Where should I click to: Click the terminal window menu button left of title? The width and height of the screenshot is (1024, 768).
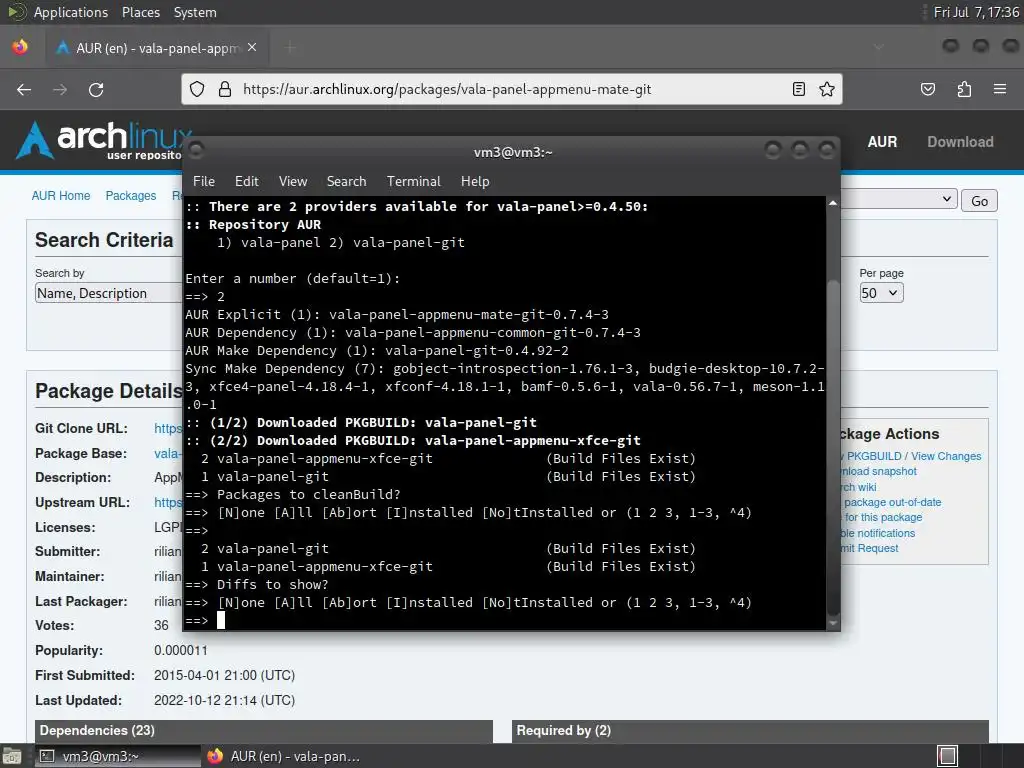point(196,151)
